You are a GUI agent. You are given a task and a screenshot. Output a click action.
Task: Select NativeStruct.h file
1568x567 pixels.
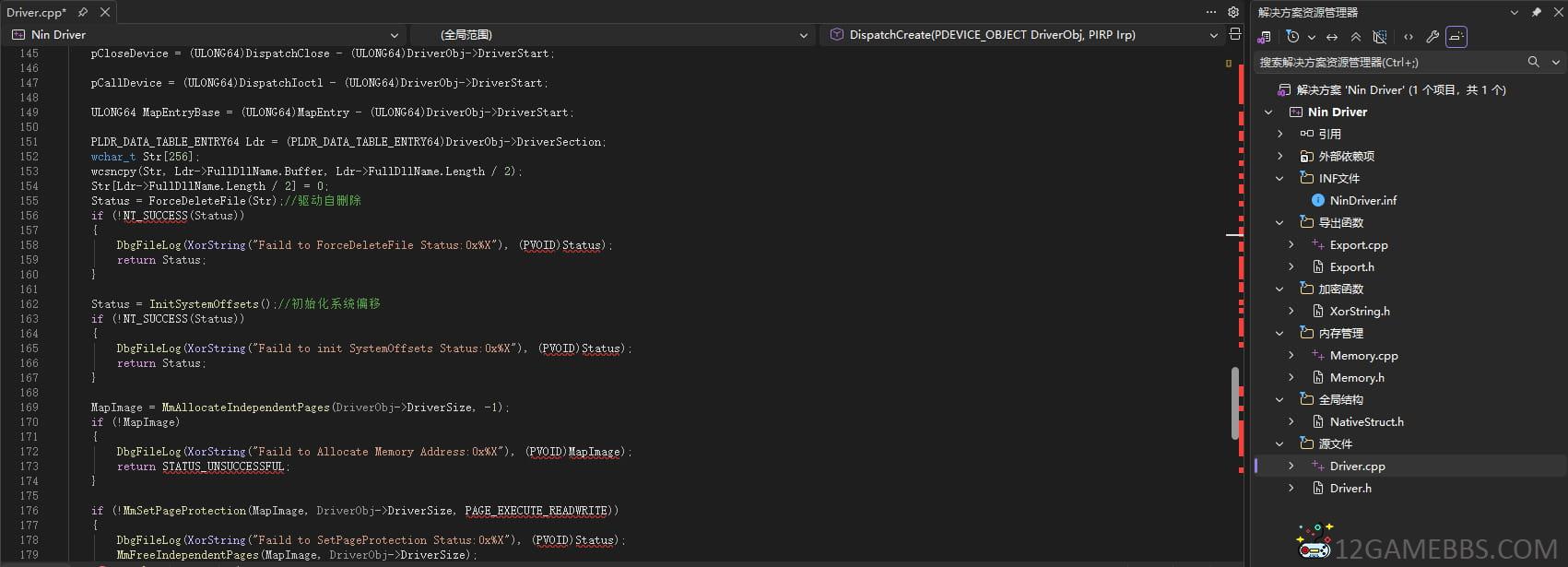pyautogui.click(x=1366, y=421)
